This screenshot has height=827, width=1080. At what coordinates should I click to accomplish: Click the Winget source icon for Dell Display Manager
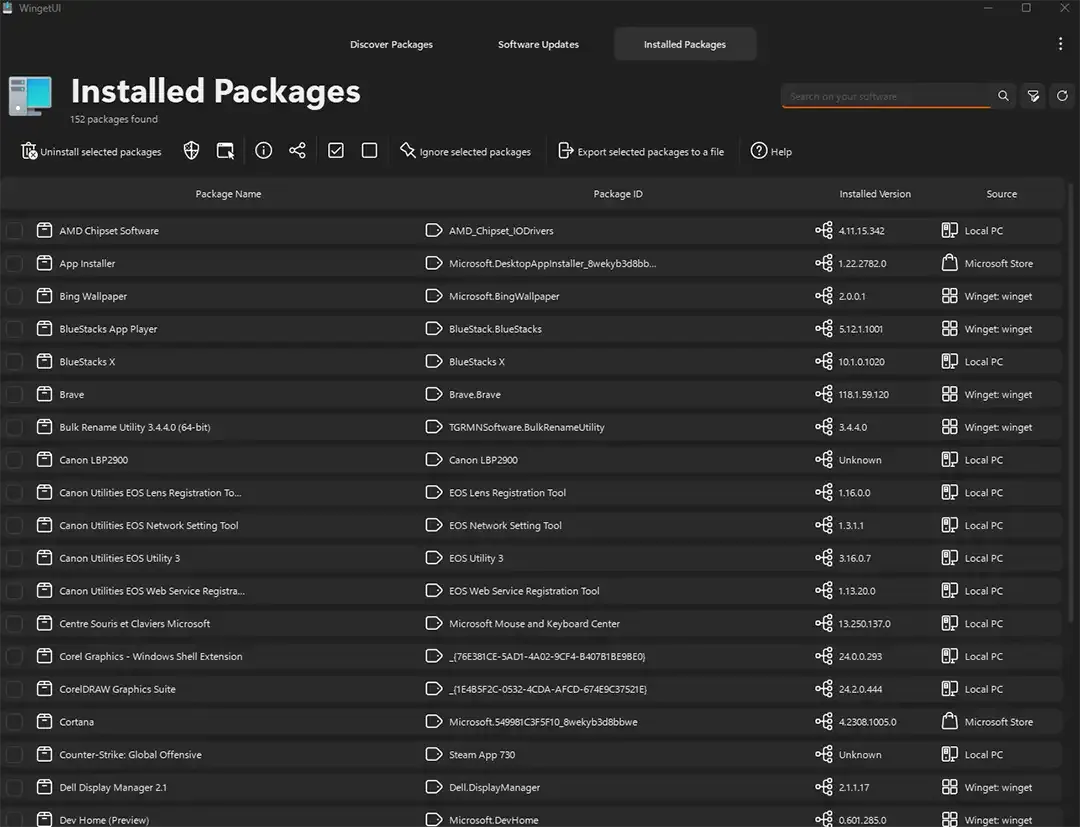949,786
